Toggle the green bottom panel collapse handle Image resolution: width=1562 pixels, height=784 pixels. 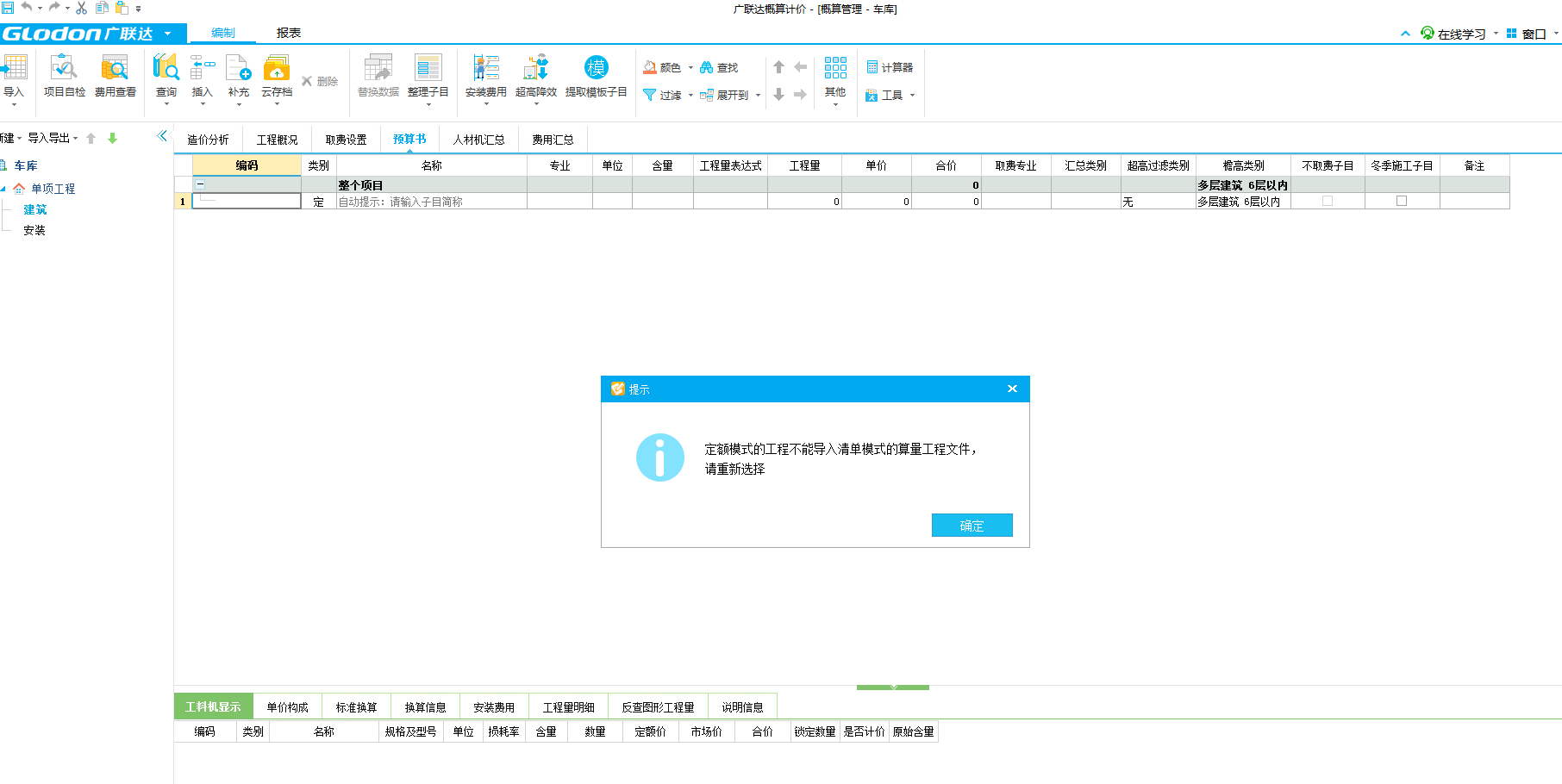[x=893, y=687]
